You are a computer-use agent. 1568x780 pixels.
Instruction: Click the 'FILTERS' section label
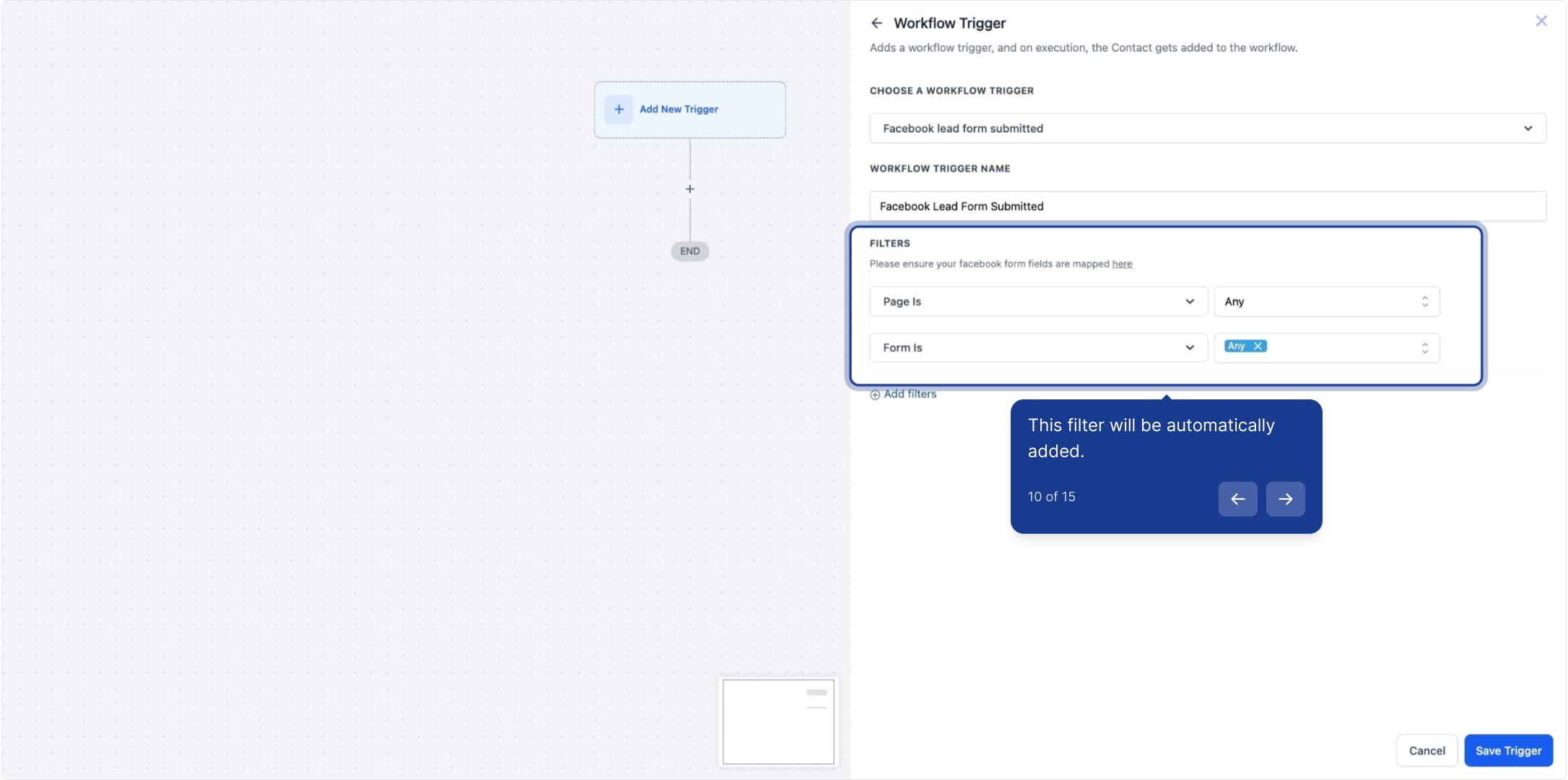click(x=889, y=243)
